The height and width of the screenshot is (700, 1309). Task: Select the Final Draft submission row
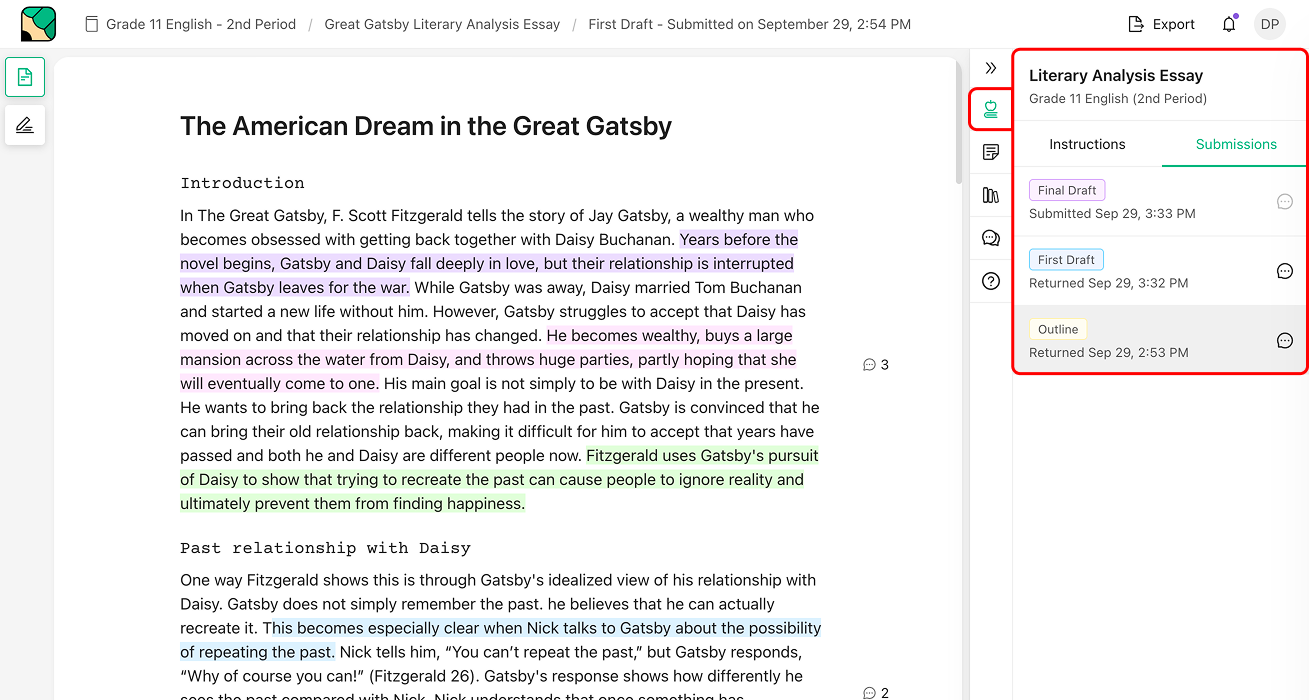pos(1160,201)
